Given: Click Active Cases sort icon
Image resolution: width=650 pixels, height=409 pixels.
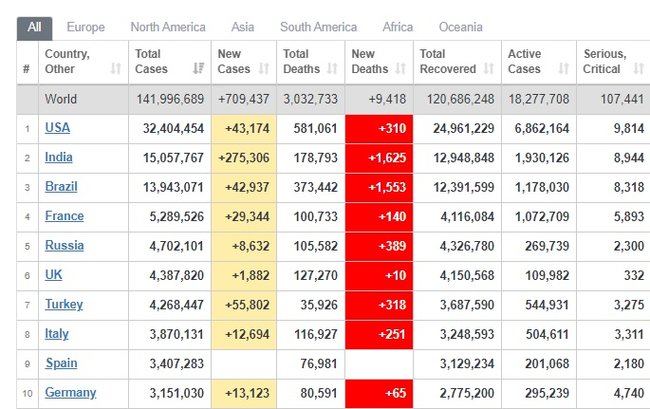Looking at the screenshot, I should [563, 69].
